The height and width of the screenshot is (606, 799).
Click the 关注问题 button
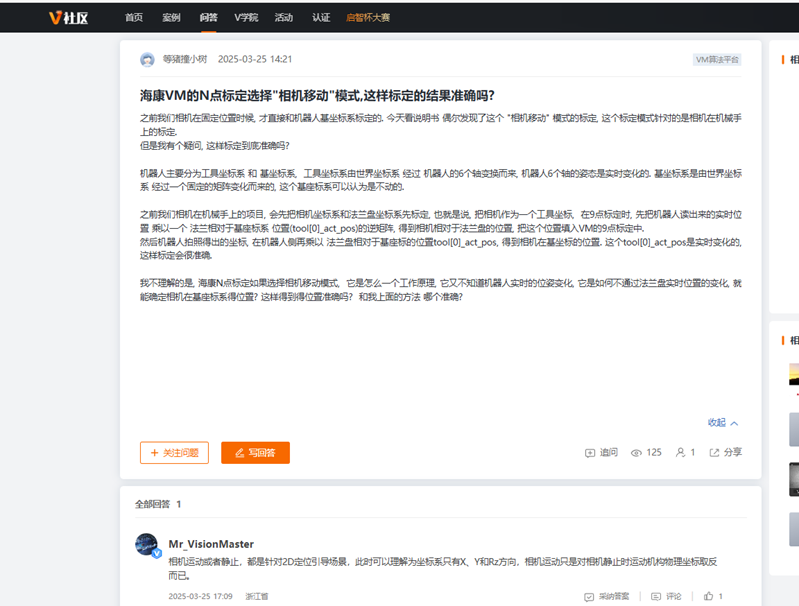point(174,453)
